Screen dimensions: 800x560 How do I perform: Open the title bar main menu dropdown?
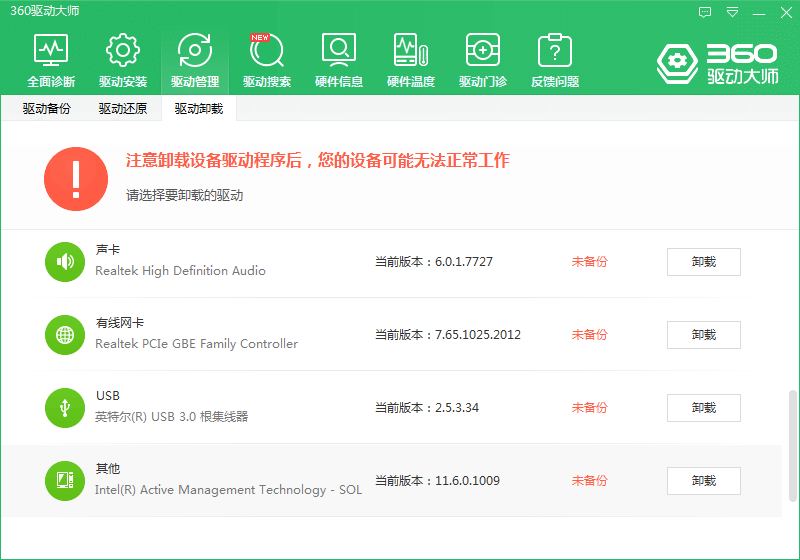click(733, 12)
